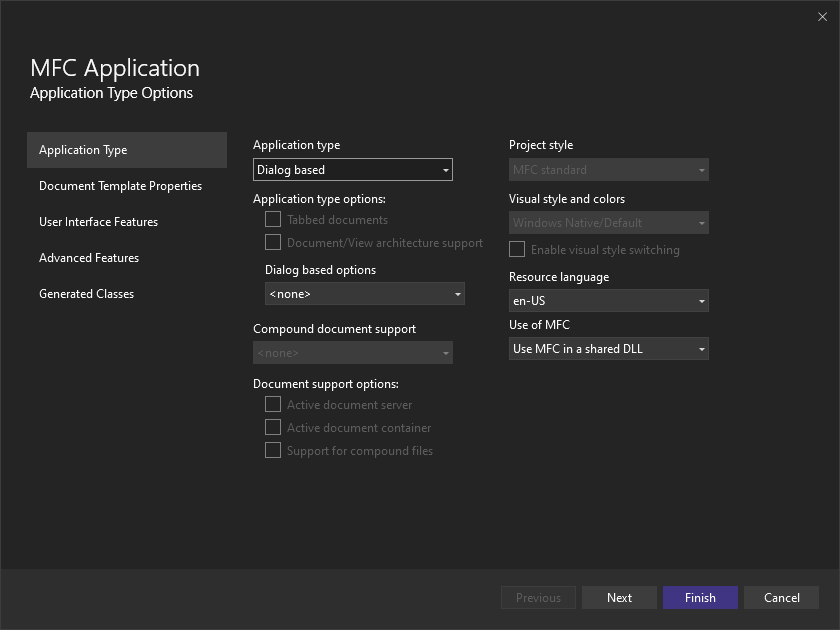840x630 pixels.
Task: Check Enable visual style switching
Action: pyautogui.click(x=517, y=250)
